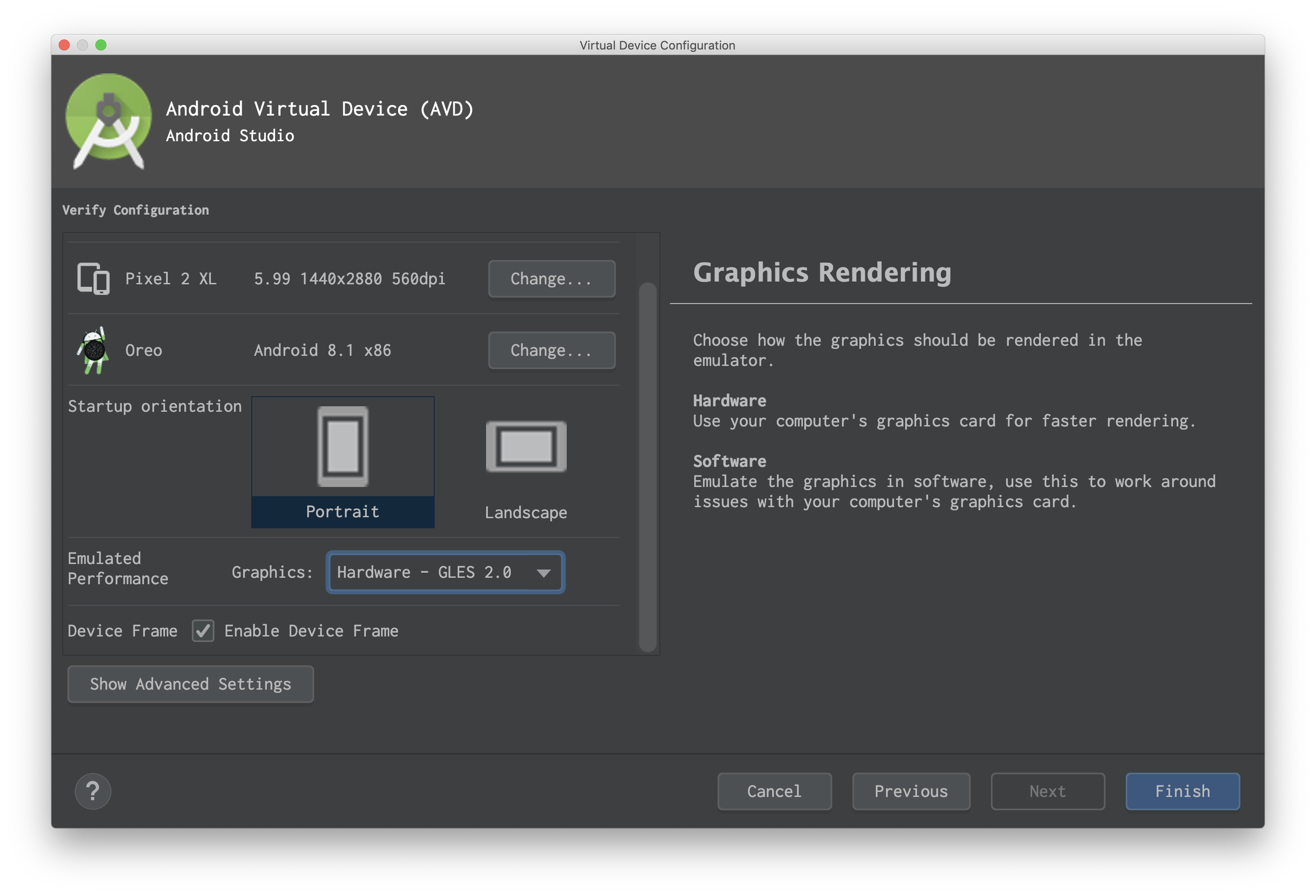Viewport: 1316px width, 896px height.
Task: Click the 'Device Frame' label
Action: coord(122,631)
